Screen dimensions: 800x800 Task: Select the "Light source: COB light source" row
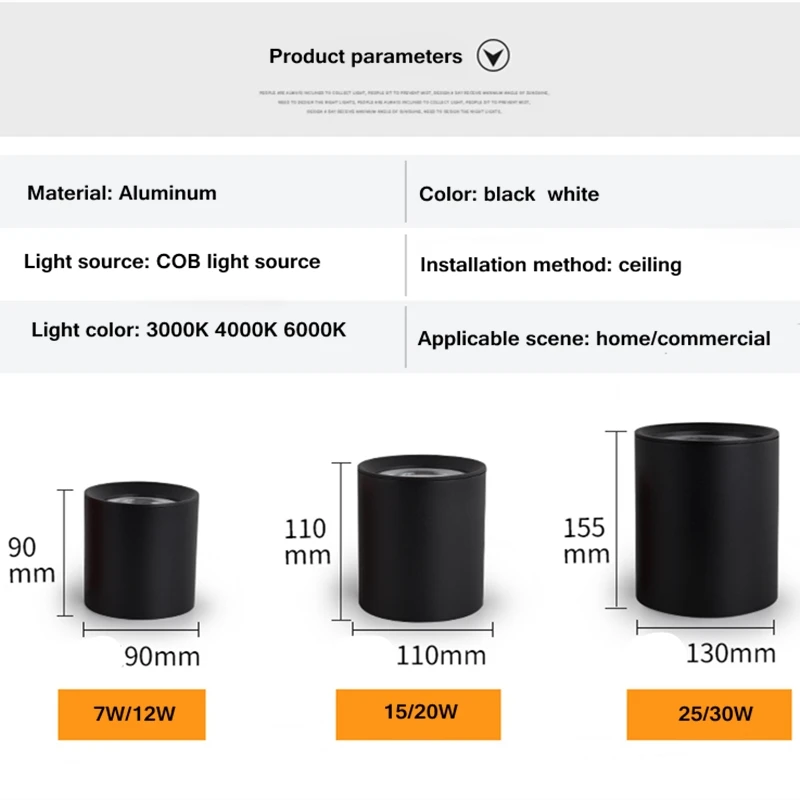[x=172, y=262]
